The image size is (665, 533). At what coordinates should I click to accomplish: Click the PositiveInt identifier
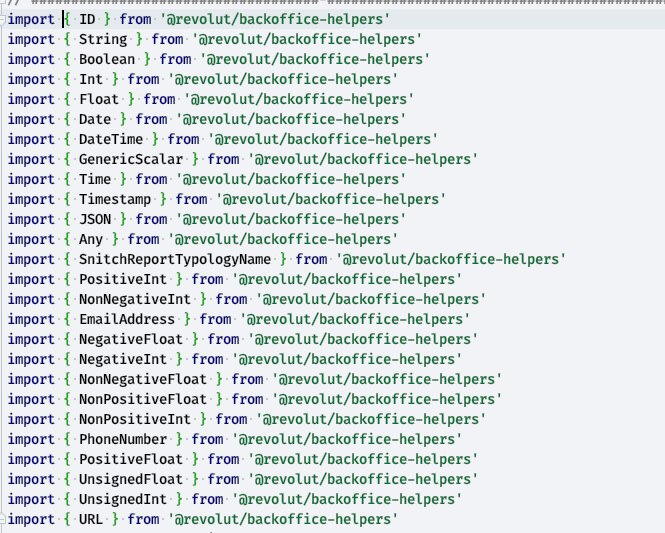tap(123, 279)
